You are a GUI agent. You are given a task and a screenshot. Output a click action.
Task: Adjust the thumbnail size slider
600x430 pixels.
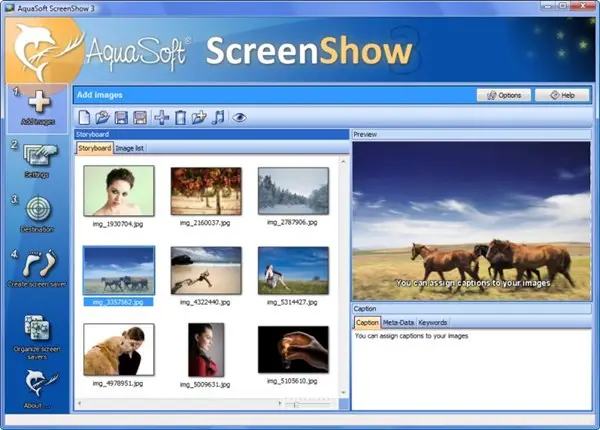coord(295,404)
